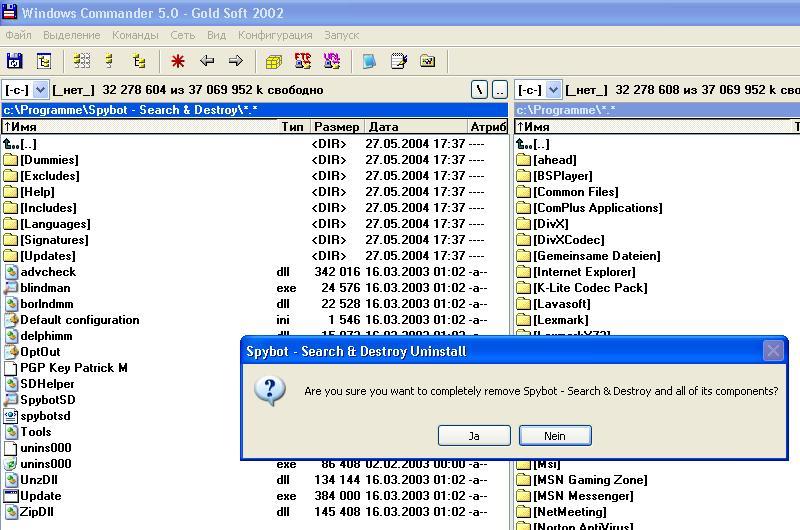This screenshot has height=530, width=800.
Task: Click the back arrow toolbar icon
Action: 207,61
